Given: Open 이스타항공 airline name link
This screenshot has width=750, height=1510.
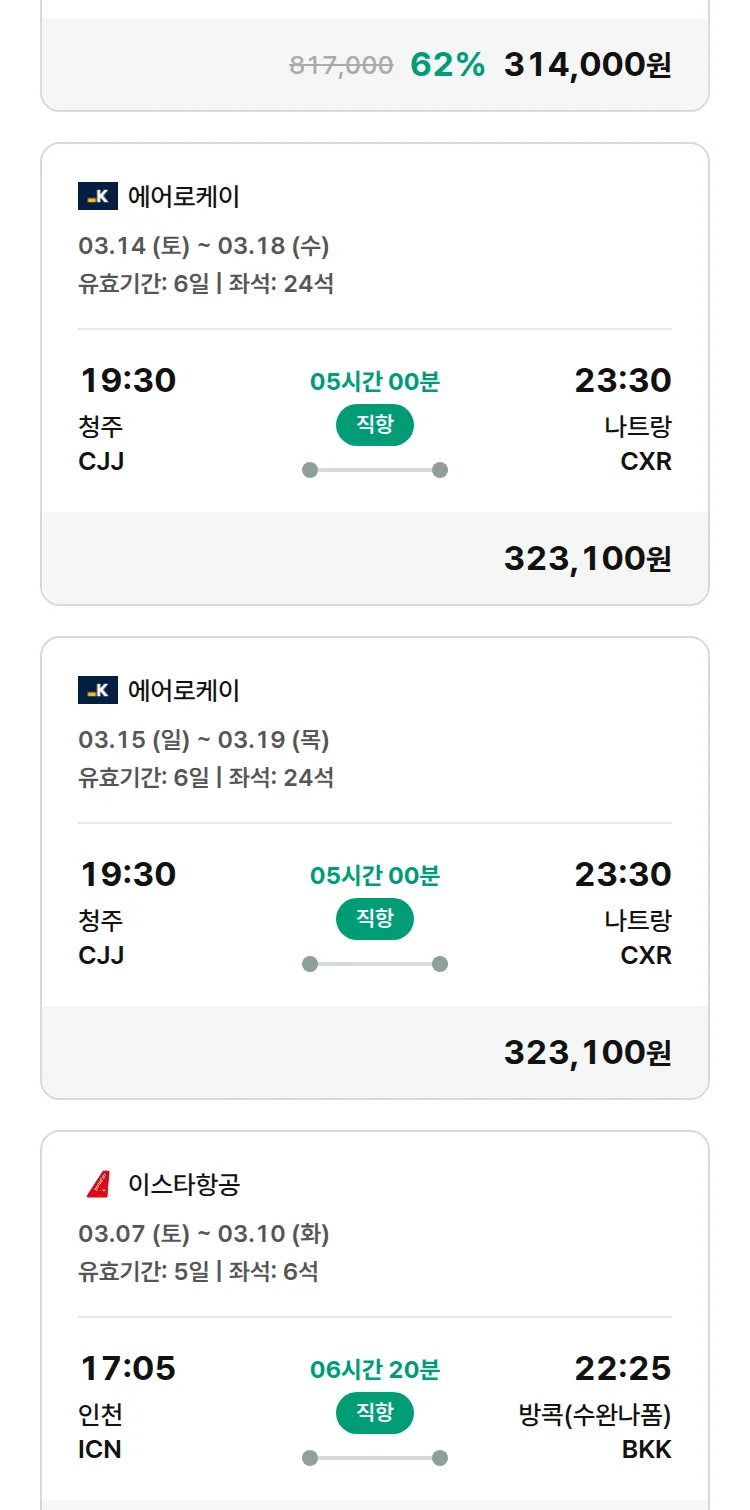Looking at the screenshot, I should 184,1185.
